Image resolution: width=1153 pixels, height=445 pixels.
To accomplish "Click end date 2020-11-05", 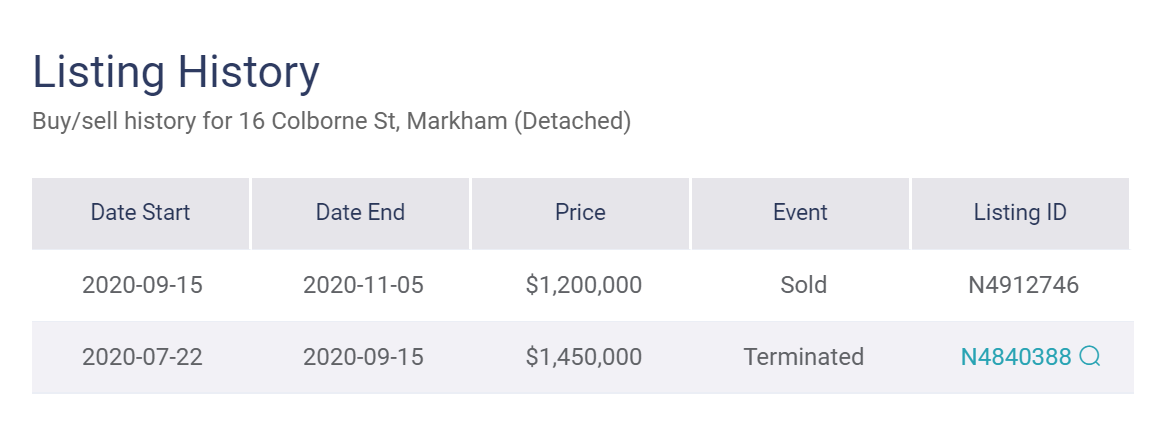I will point(363,285).
